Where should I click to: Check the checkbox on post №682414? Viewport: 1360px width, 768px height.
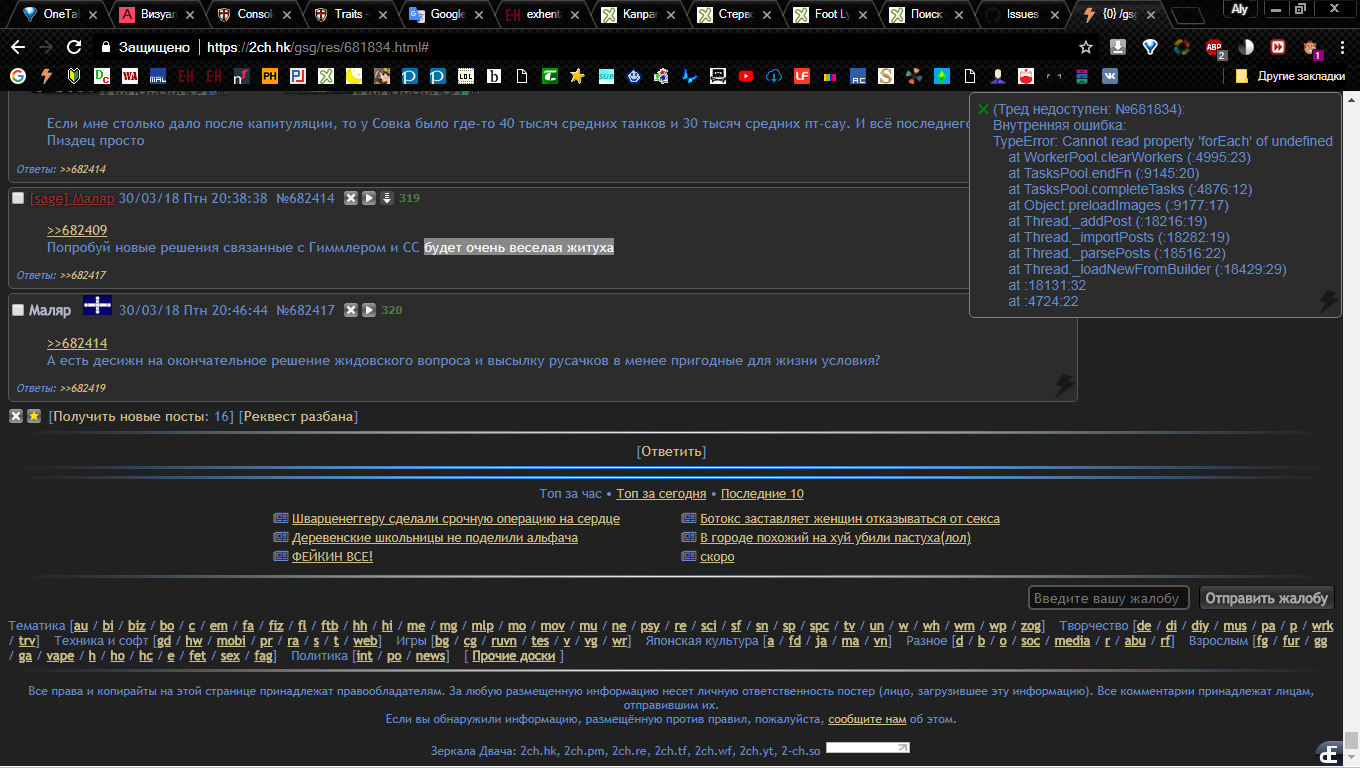[17, 197]
